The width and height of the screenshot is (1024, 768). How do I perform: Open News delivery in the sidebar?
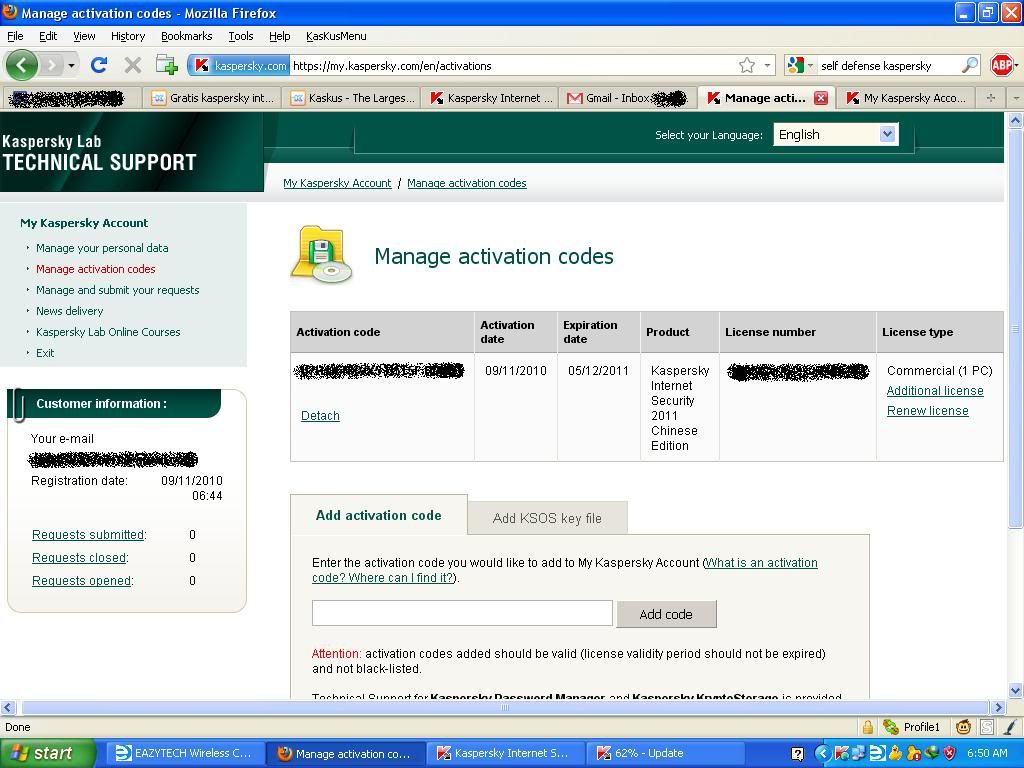point(69,311)
